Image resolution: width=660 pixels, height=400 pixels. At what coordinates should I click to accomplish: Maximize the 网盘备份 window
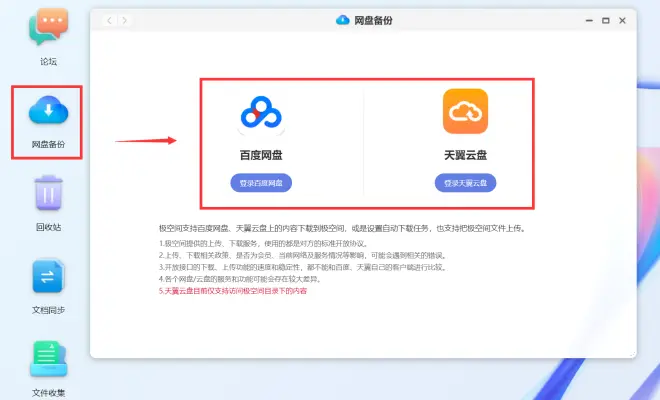click(x=606, y=20)
